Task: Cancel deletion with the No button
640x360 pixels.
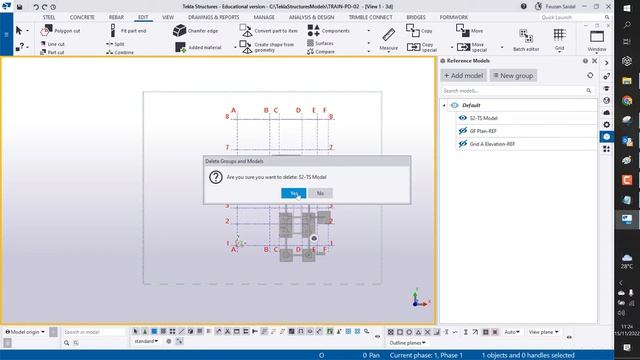Action: (x=320, y=193)
